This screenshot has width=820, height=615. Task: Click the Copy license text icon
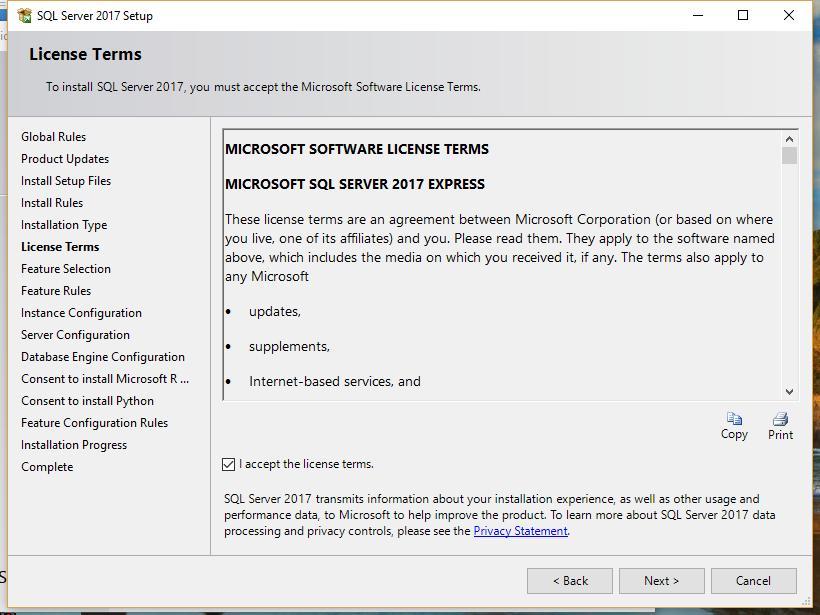coord(734,419)
